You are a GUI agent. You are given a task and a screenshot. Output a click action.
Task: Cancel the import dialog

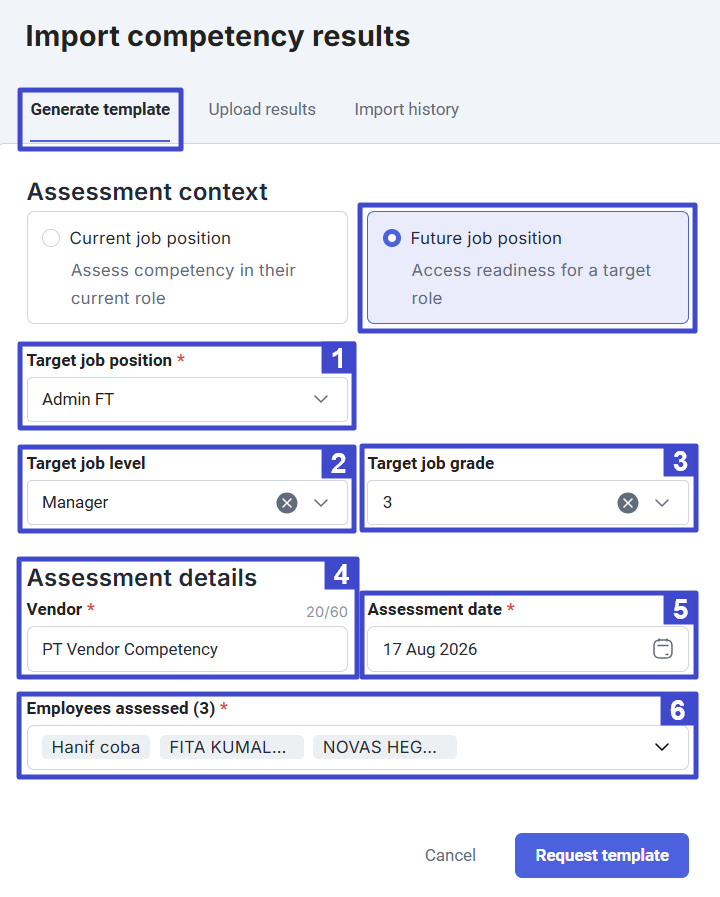pos(450,855)
